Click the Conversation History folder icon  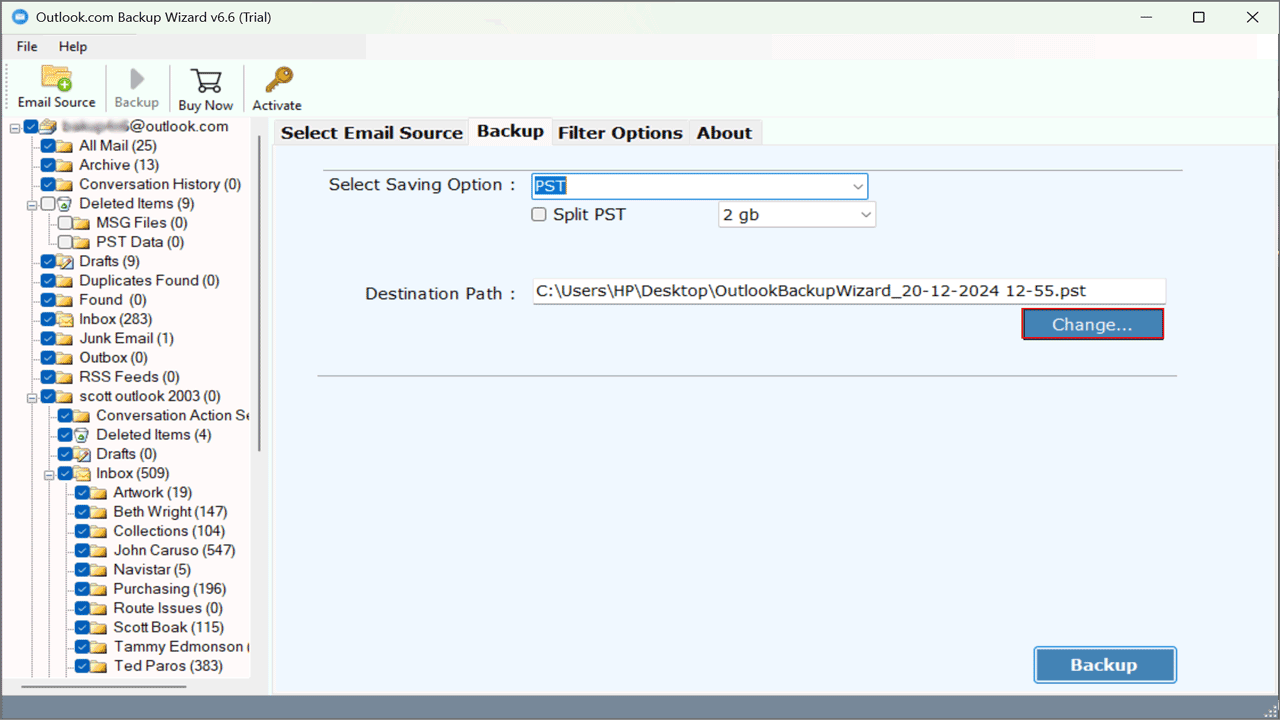pos(65,185)
